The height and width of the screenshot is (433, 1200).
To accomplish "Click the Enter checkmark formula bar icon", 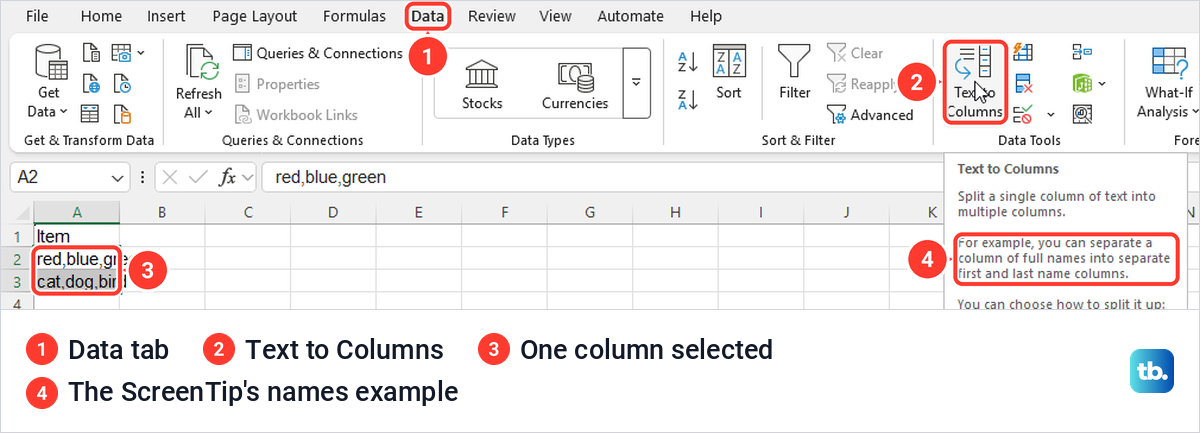I will (199, 178).
